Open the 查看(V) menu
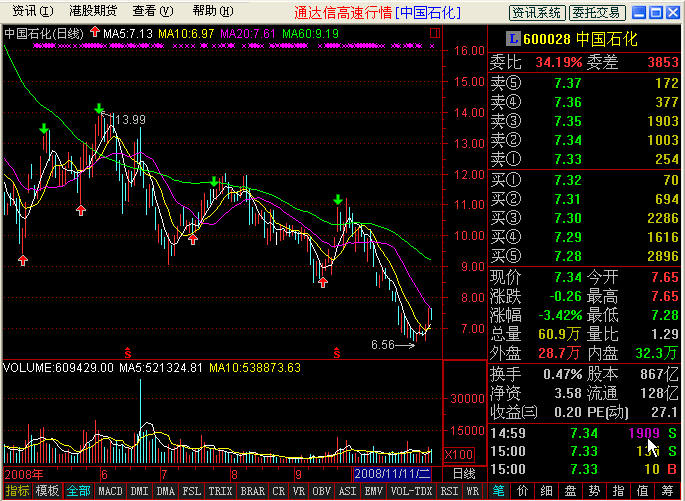 153,11
